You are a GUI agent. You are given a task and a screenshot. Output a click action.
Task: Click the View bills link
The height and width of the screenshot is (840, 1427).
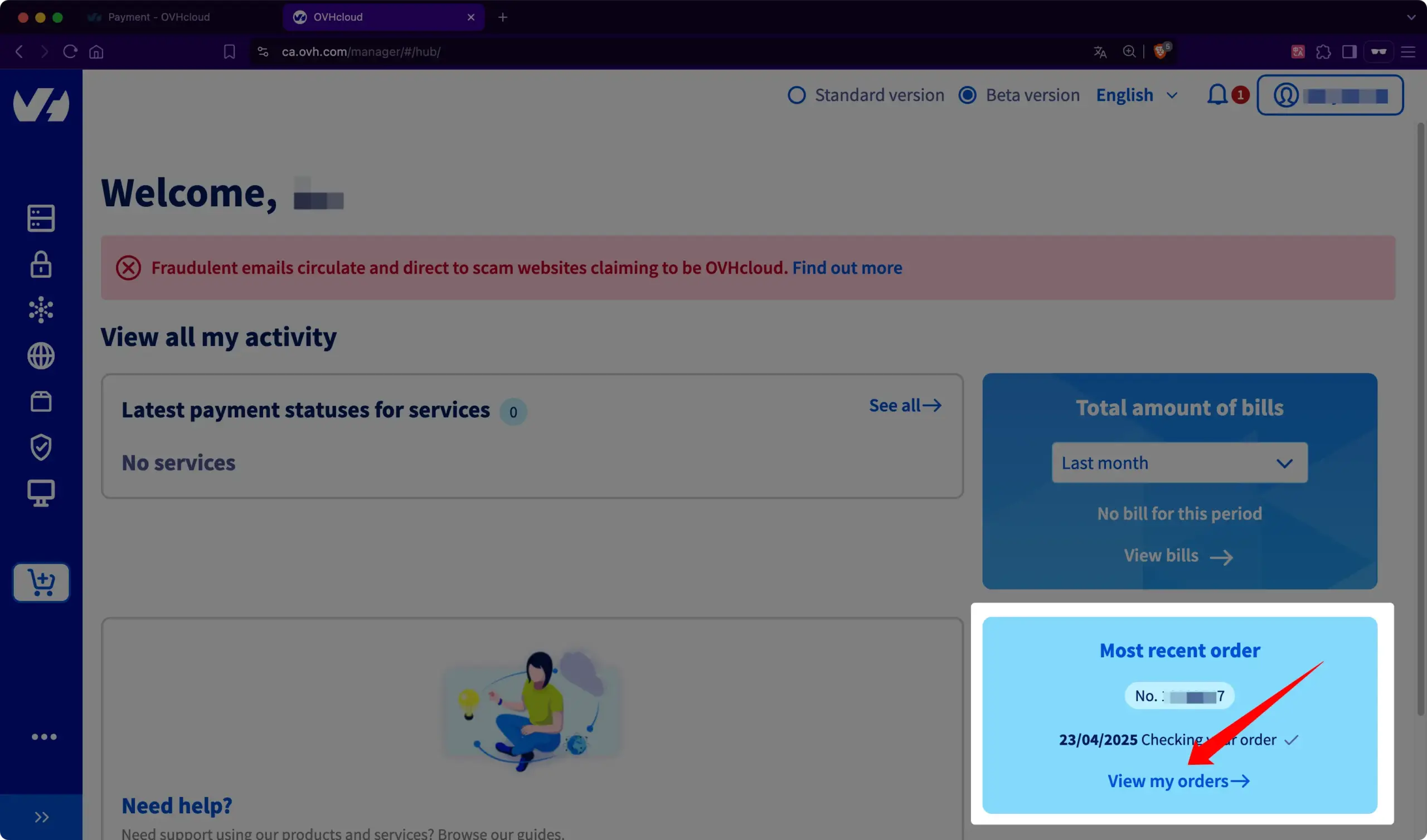point(1178,556)
